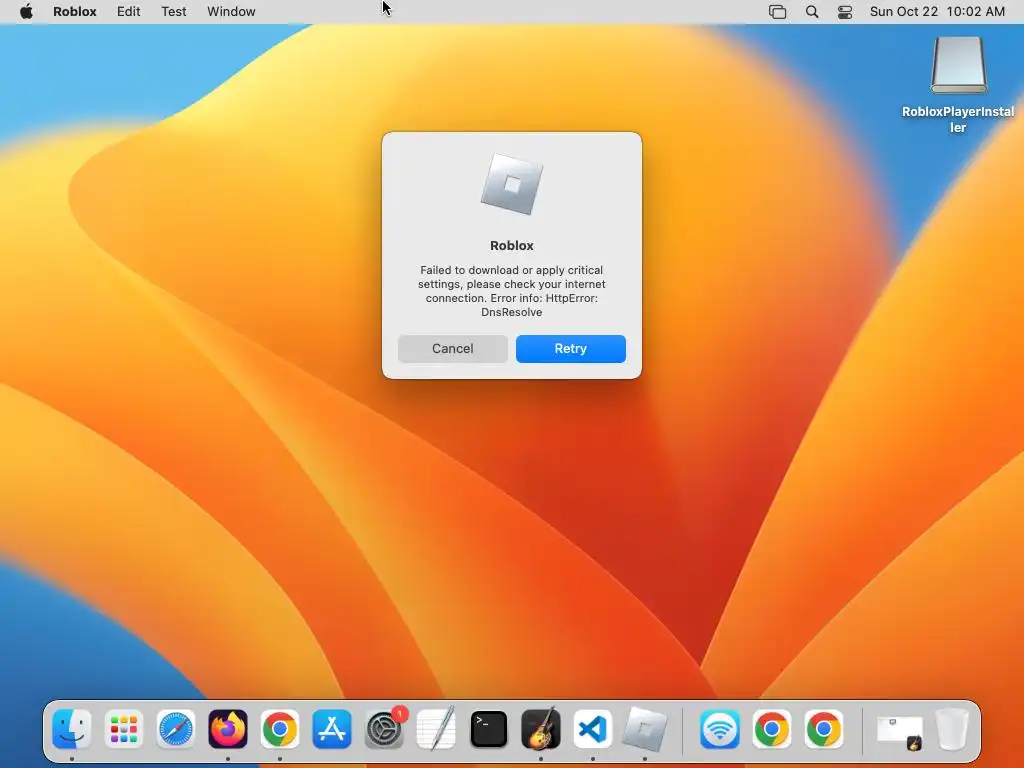Click the Roblox logo in the error dialog

pyautogui.click(x=512, y=184)
